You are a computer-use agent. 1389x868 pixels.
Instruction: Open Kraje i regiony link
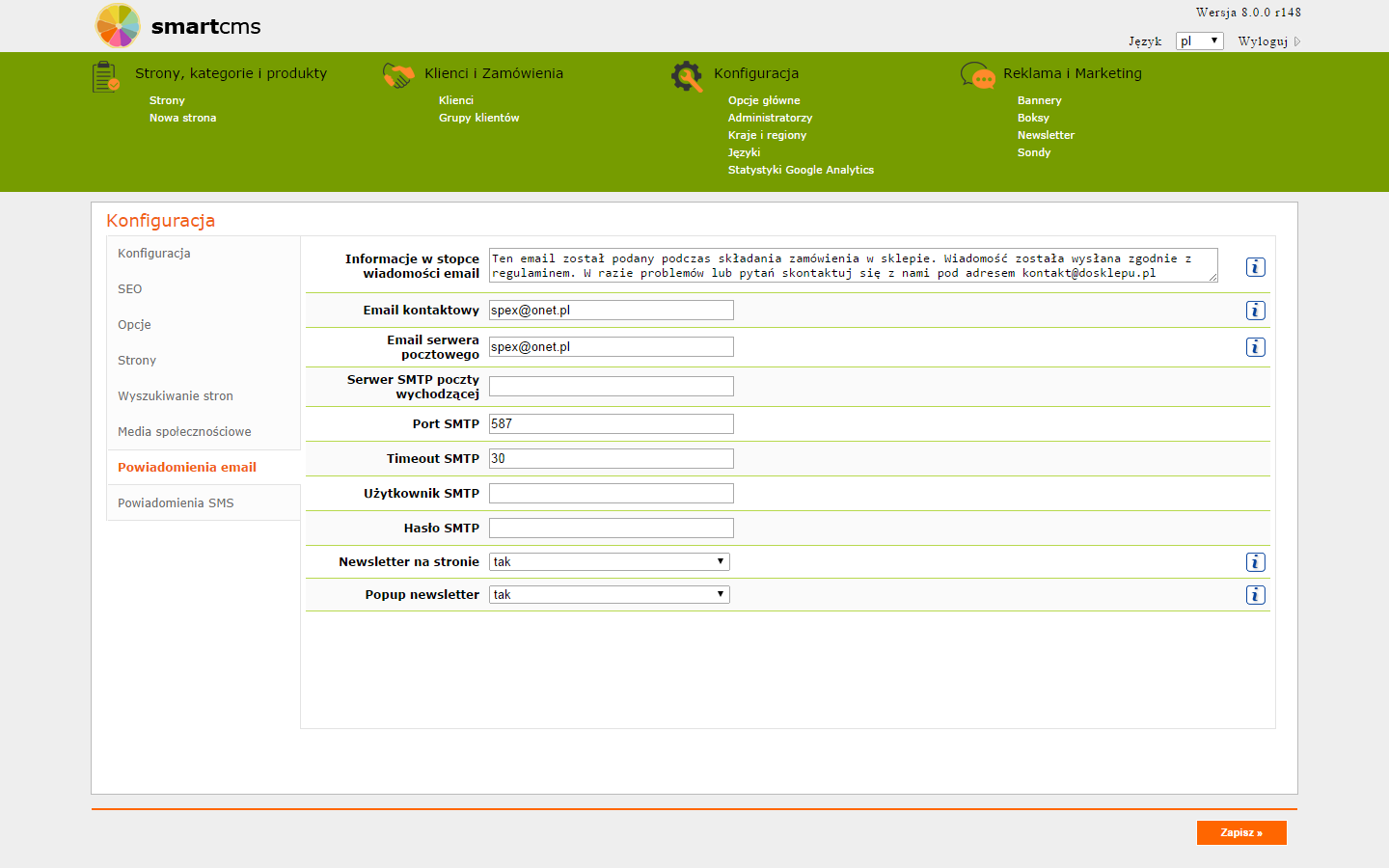[767, 135]
